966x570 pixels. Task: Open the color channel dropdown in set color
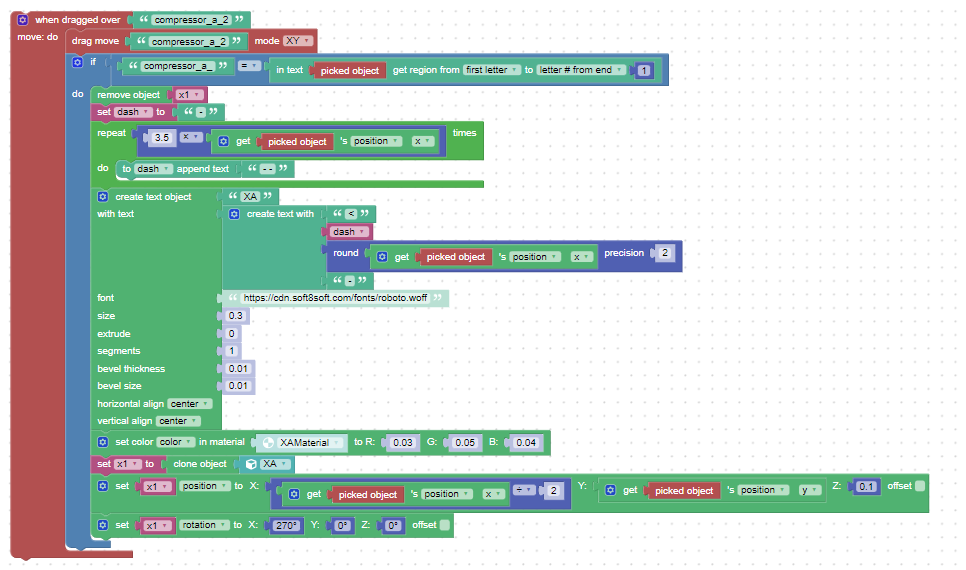click(176, 442)
